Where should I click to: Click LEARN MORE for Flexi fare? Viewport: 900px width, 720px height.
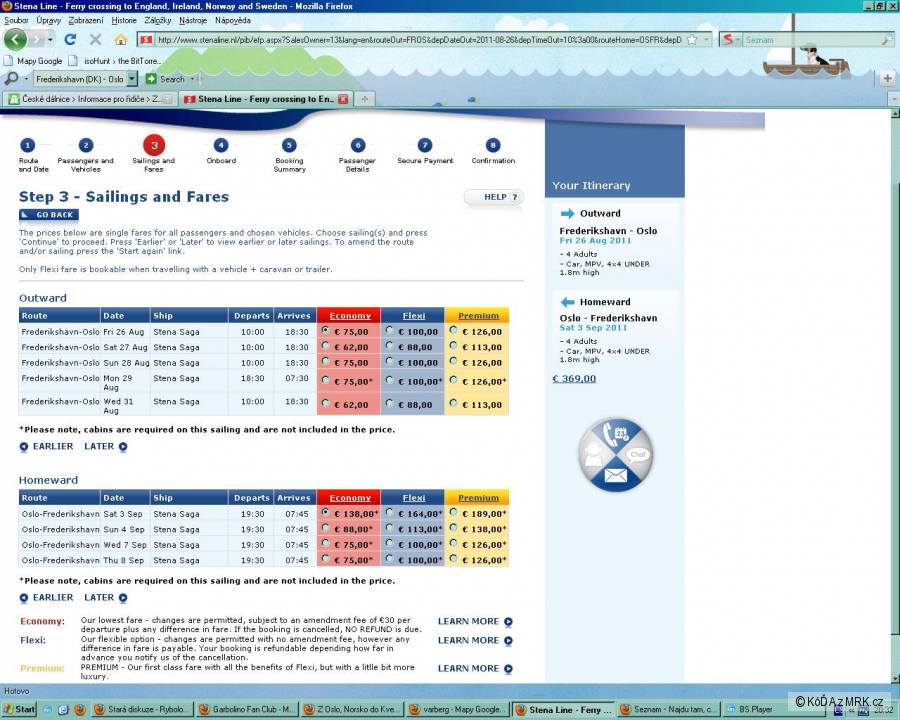(475, 640)
